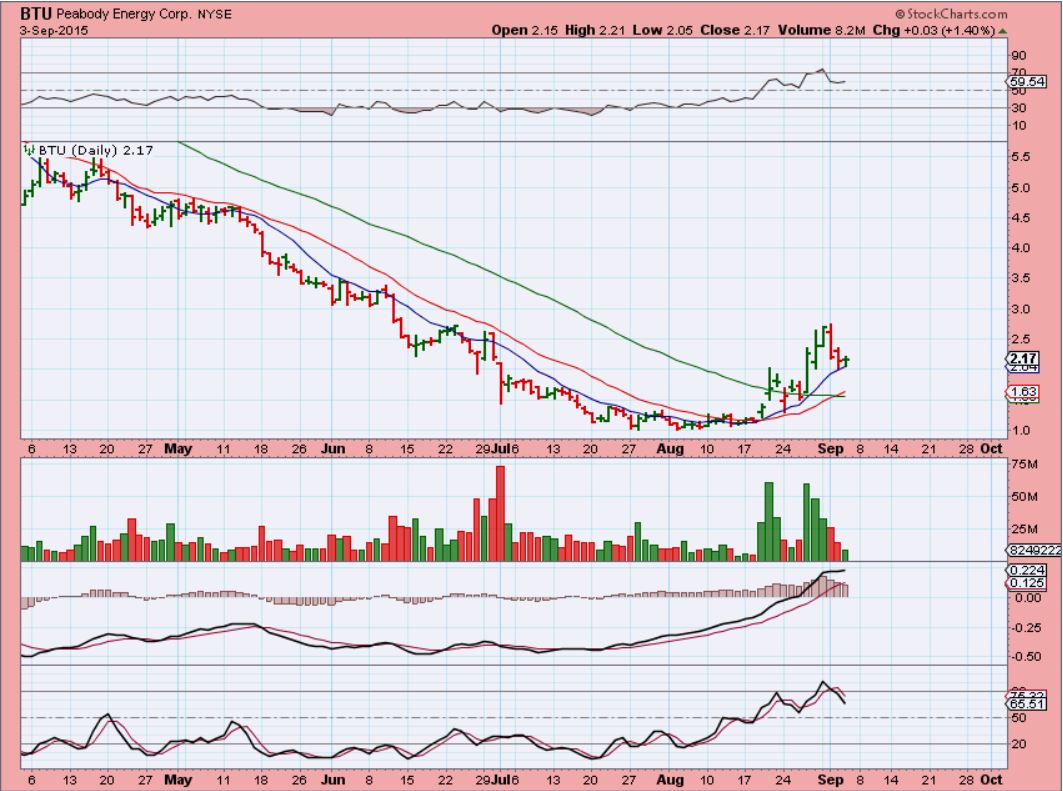This screenshot has height=791, width=1063.
Task: Click the 8249222 volume value tag
Action: [x=1035, y=551]
